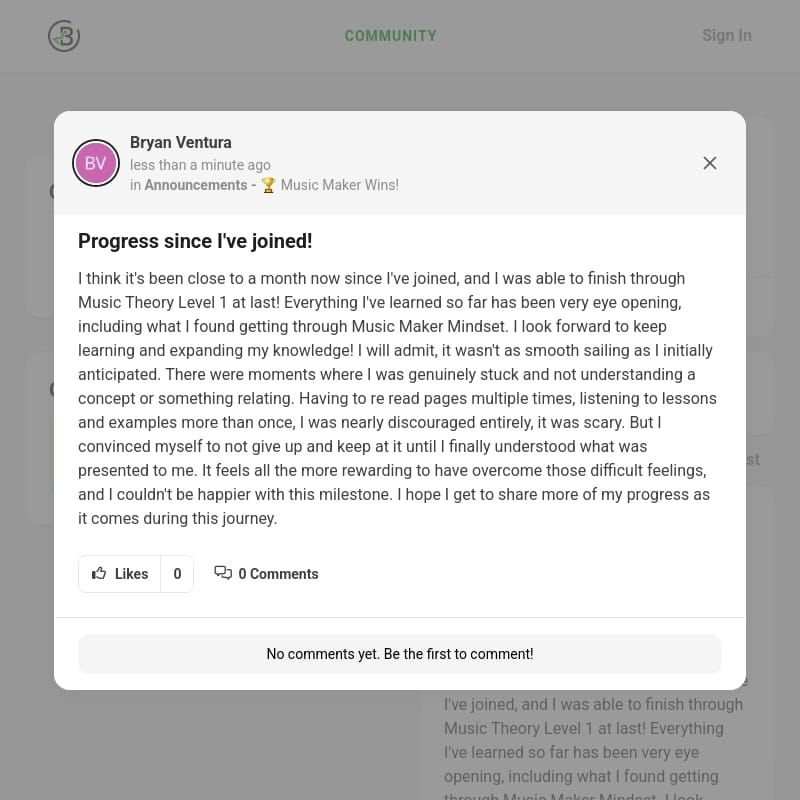
Task: Click the post body paragraph text
Action: tap(397, 398)
